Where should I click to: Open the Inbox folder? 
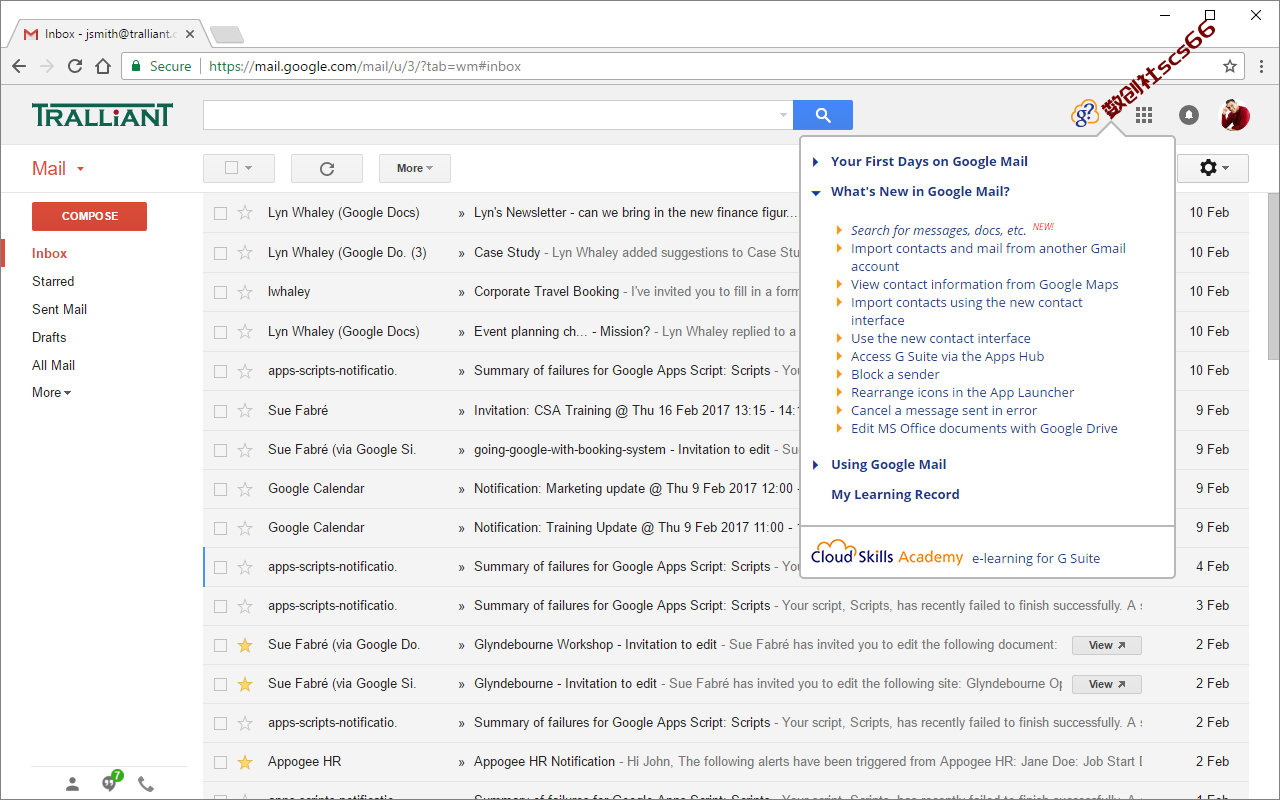pyautogui.click(x=50, y=253)
